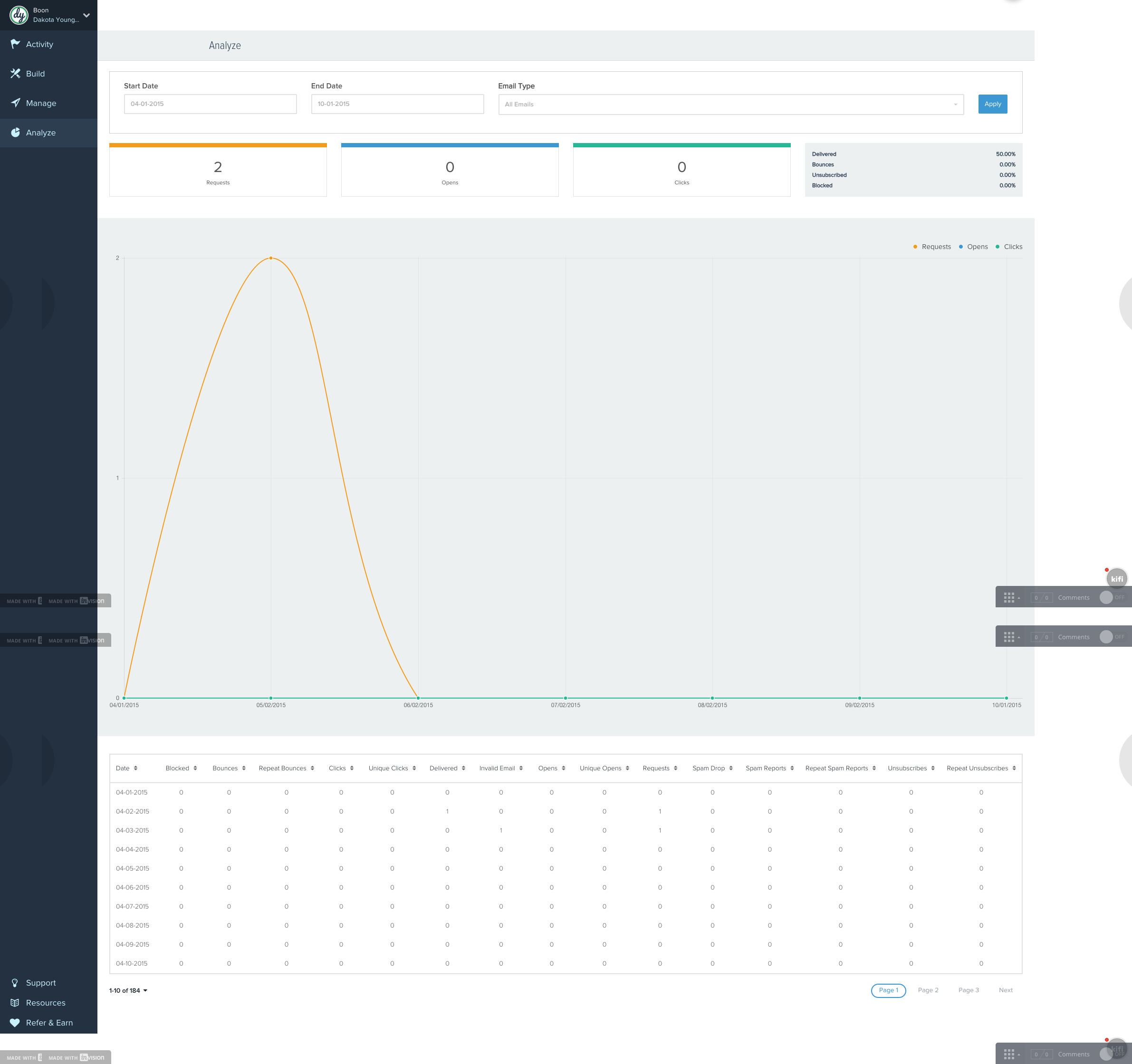Screen dimensions: 1132x1064
Task: Sort by the Blocked column arrows
Action: 195,768
